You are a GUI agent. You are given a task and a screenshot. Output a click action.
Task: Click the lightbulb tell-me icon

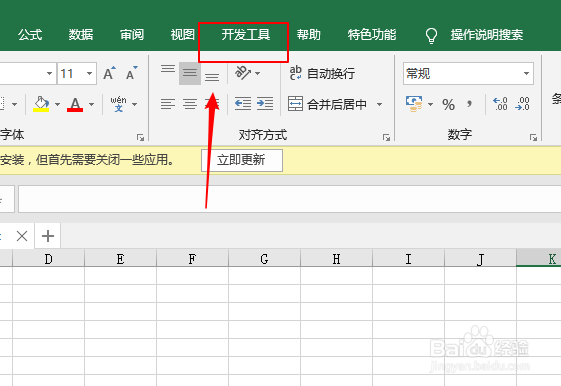click(x=431, y=35)
